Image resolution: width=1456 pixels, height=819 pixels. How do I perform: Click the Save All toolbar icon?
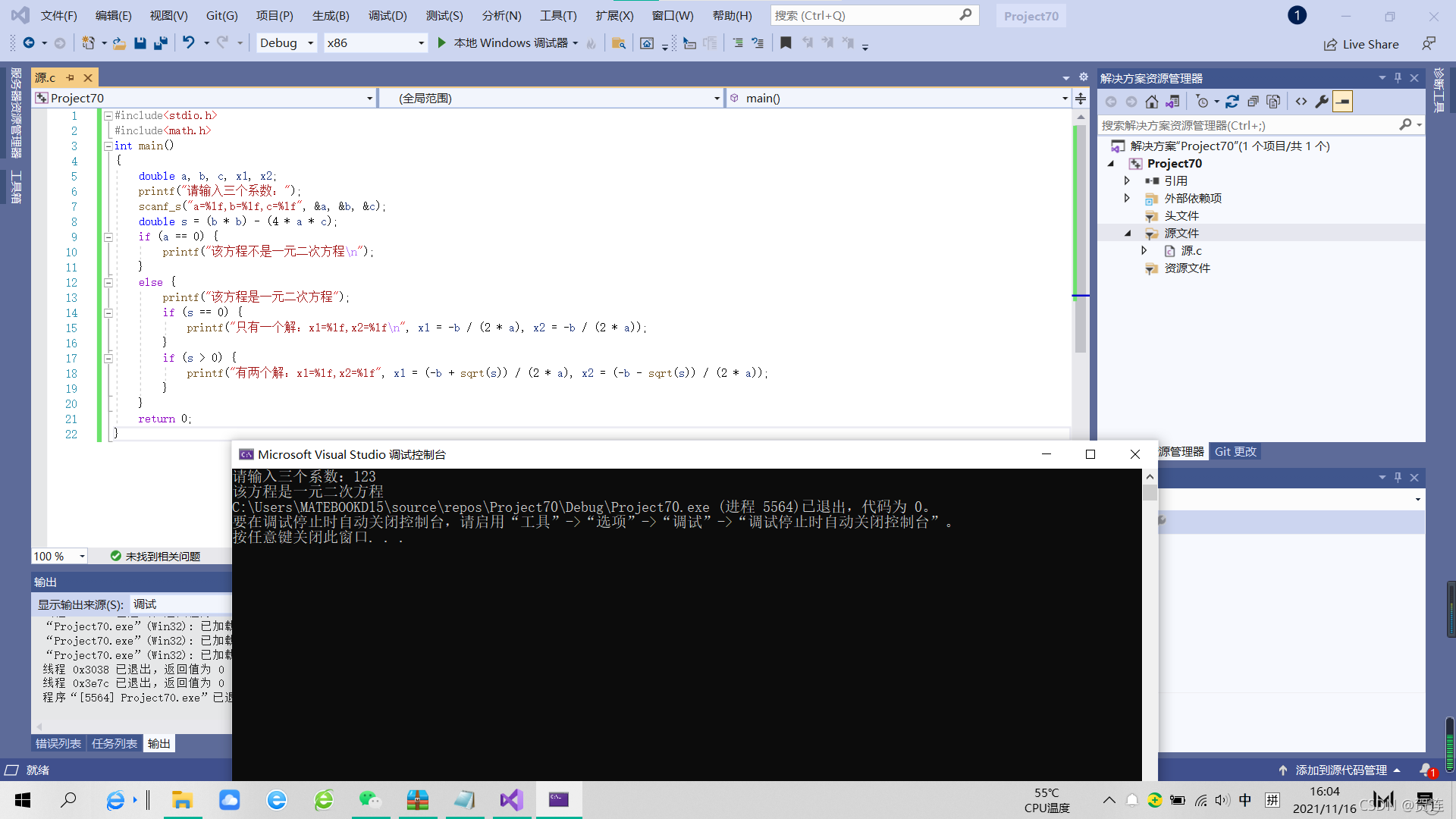click(x=160, y=43)
